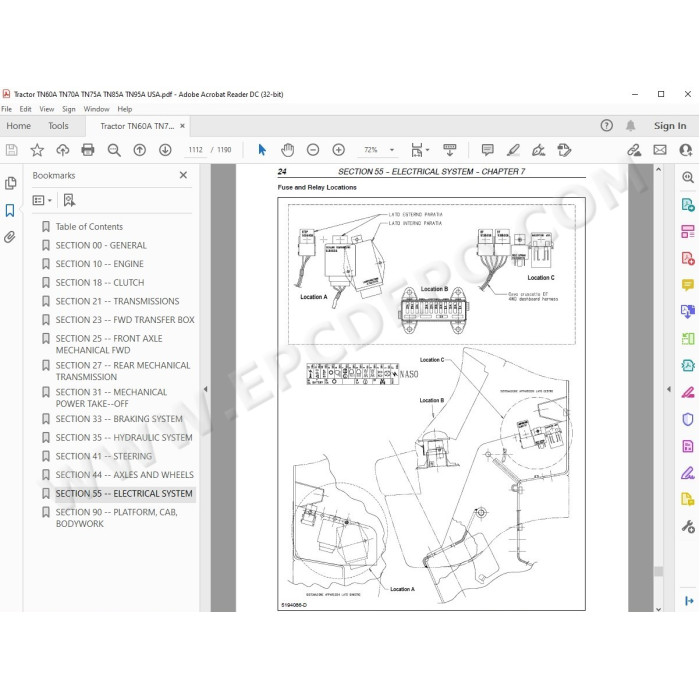Open notifications bell
Viewport: 700px width, 700px height.
[630, 126]
